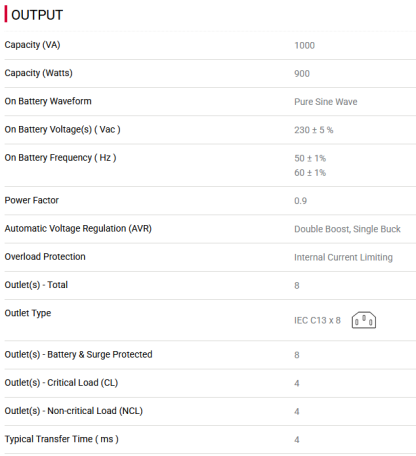Select the On Battery Voltage(s) label

(x=62, y=129)
